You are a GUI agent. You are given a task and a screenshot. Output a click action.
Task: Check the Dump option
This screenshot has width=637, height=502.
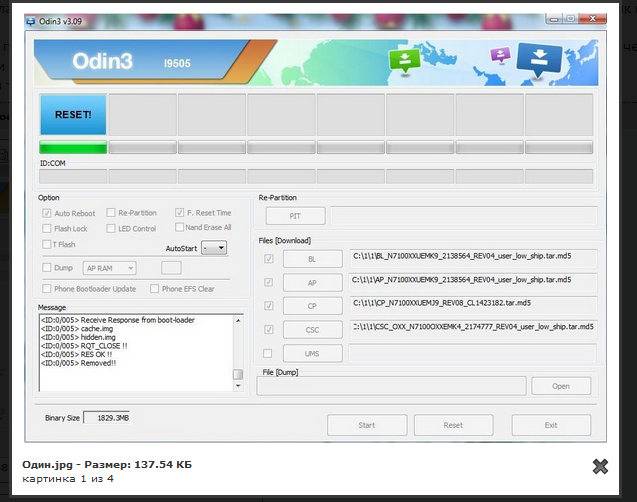click(47, 267)
